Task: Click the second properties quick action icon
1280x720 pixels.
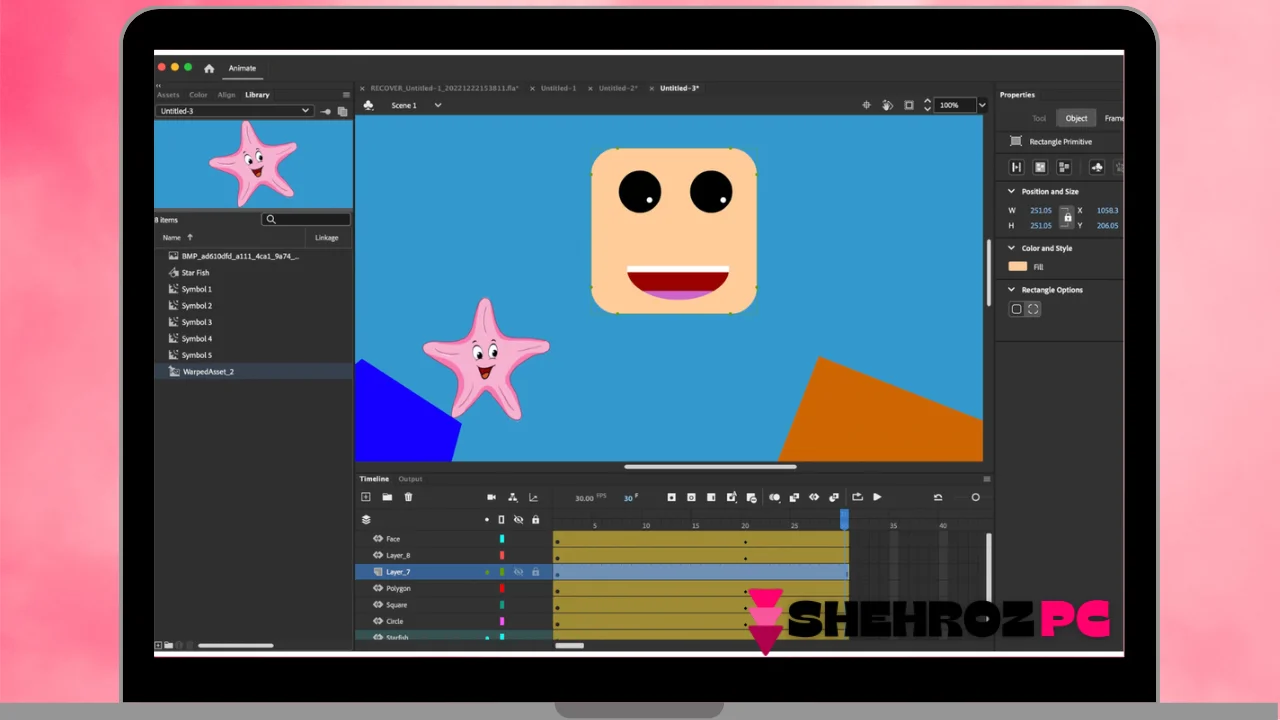Action: (x=1040, y=167)
